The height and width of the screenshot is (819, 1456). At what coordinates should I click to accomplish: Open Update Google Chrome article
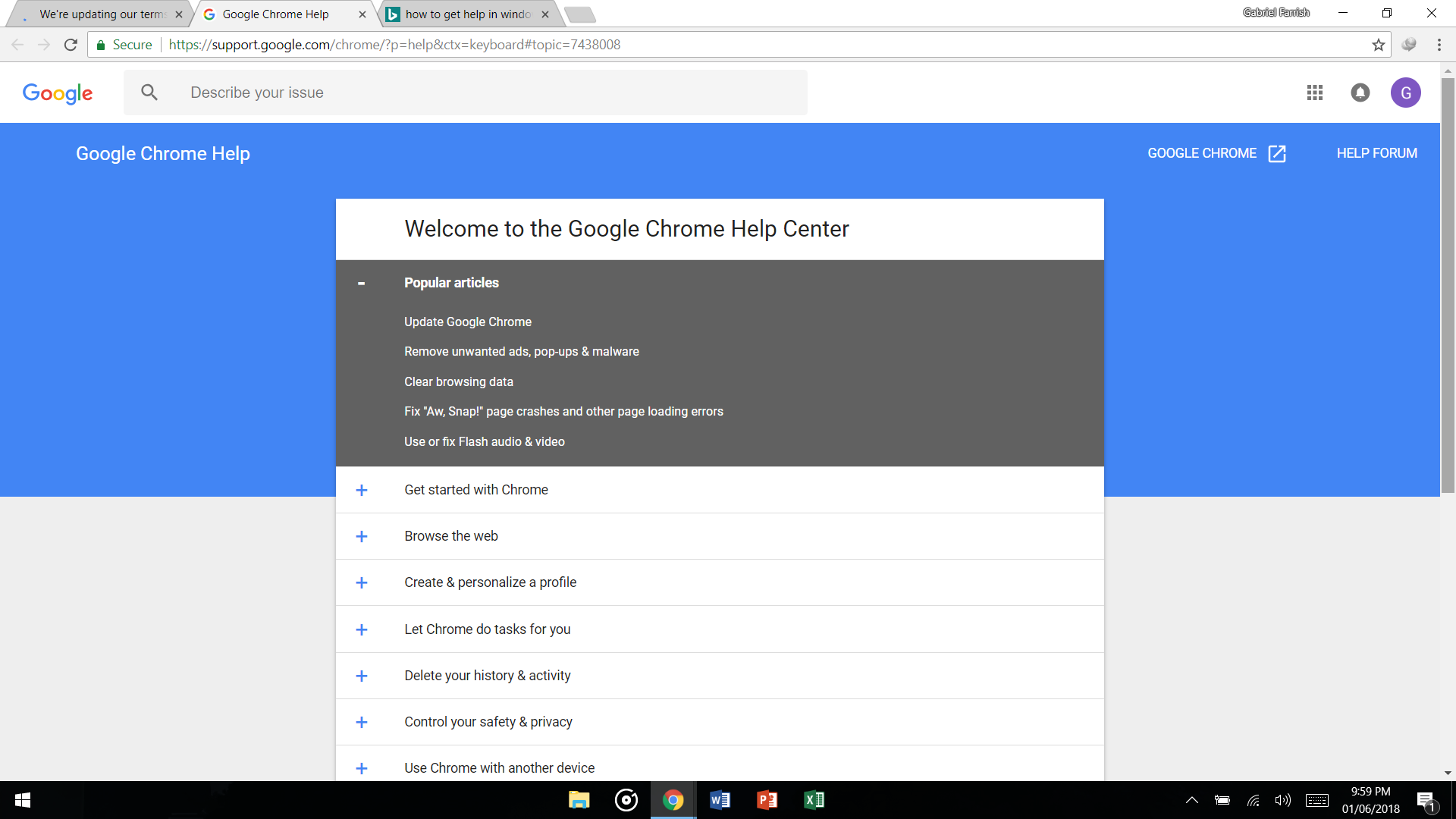[x=468, y=322]
